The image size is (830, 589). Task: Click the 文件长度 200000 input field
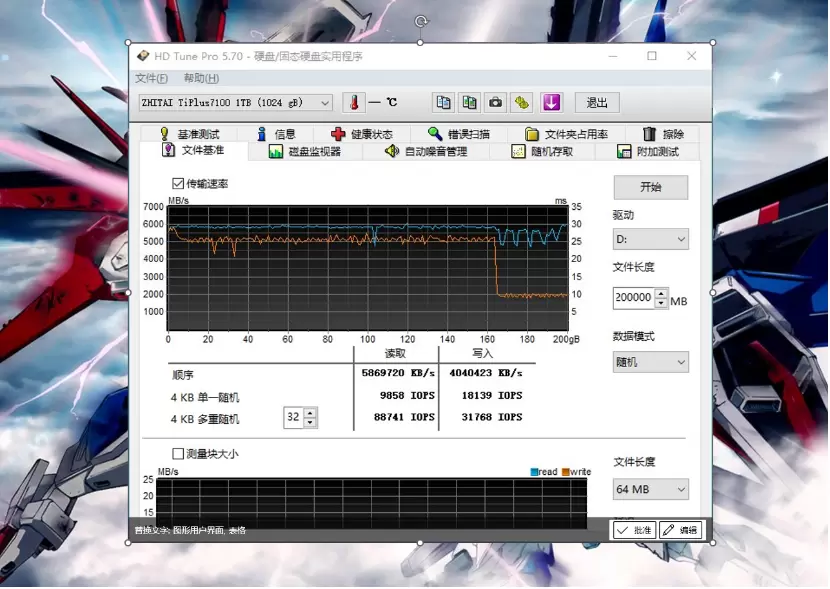(x=633, y=298)
